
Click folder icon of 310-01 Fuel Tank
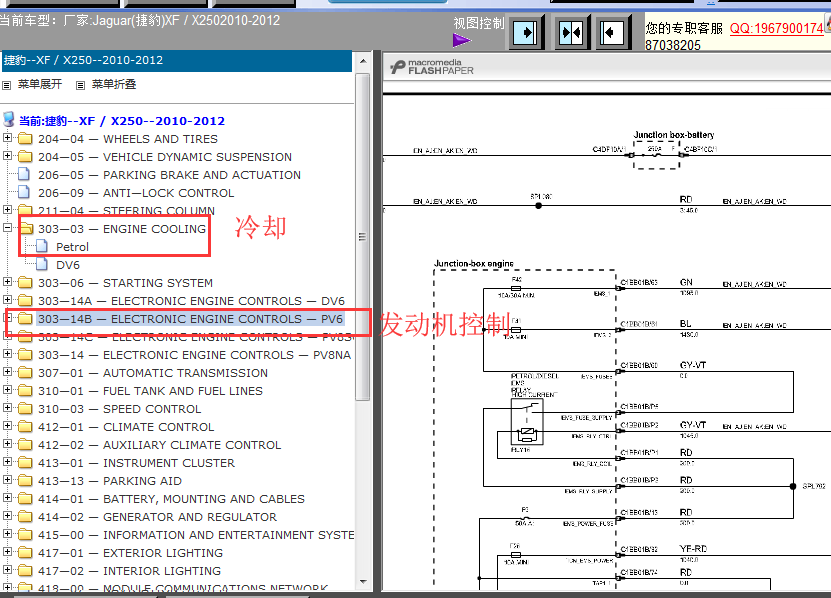pos(25,391)
